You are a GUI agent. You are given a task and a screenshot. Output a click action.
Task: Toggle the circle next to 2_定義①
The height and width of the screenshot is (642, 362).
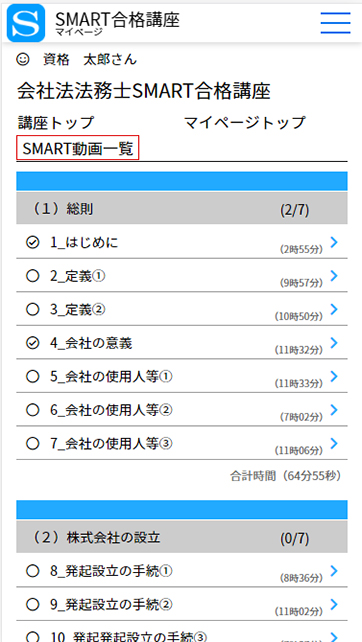click(x=32, y=276)
